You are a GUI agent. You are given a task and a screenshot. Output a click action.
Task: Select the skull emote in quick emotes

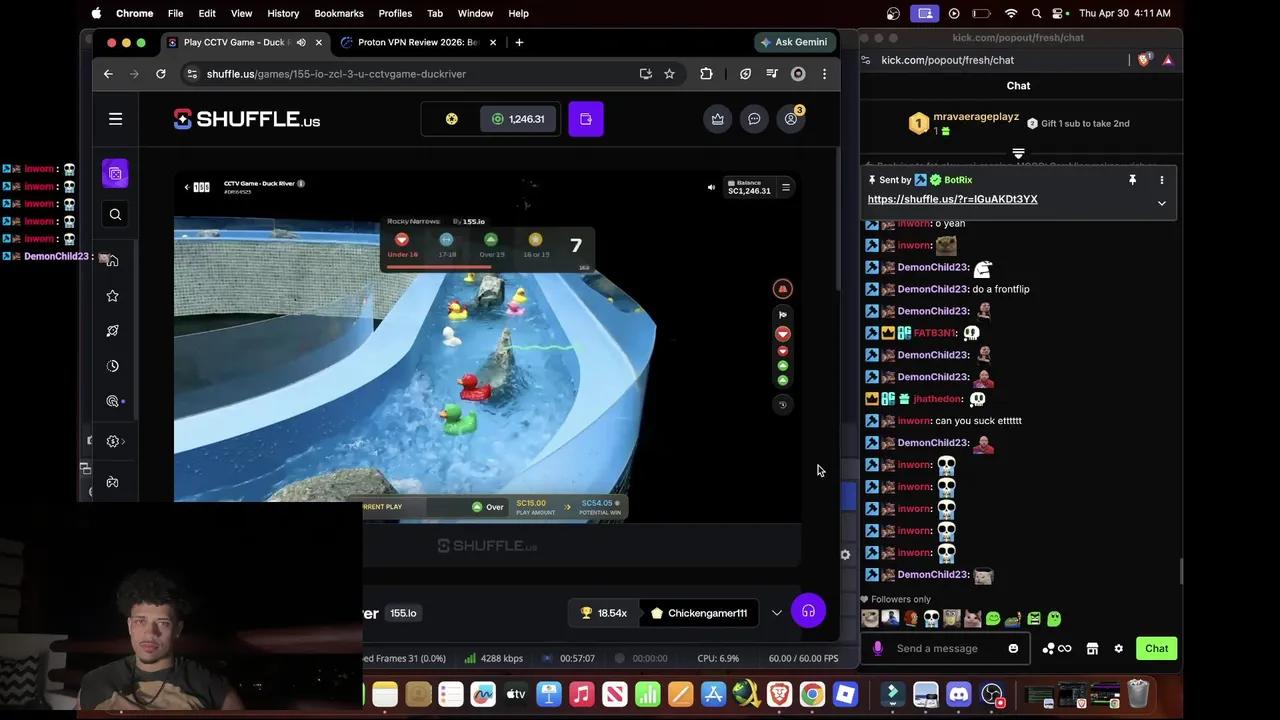tap(931, 619)
